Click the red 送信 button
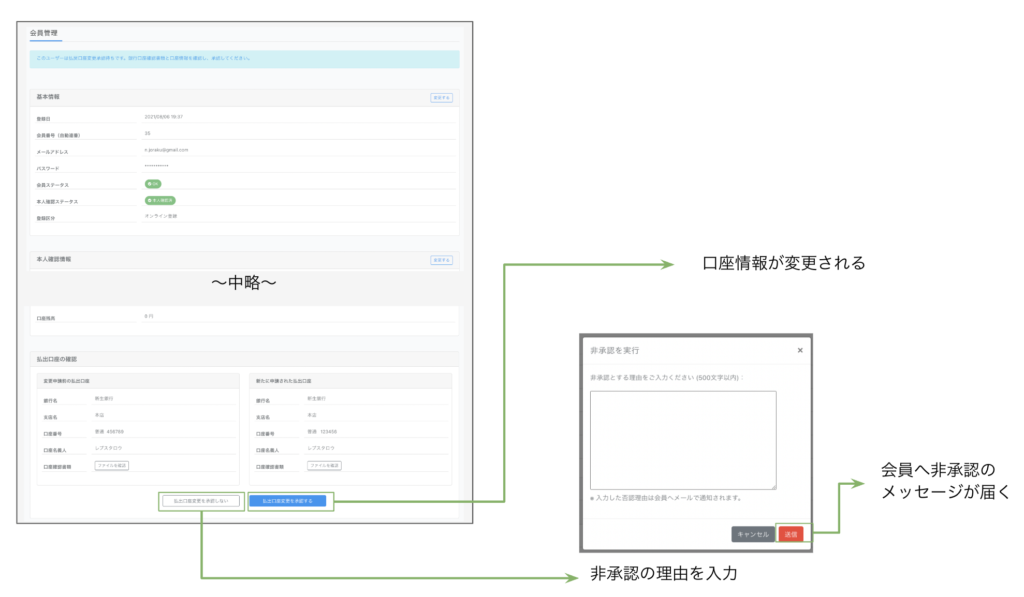Screen dimensions: 1024x597 click(x=790, y=535)
